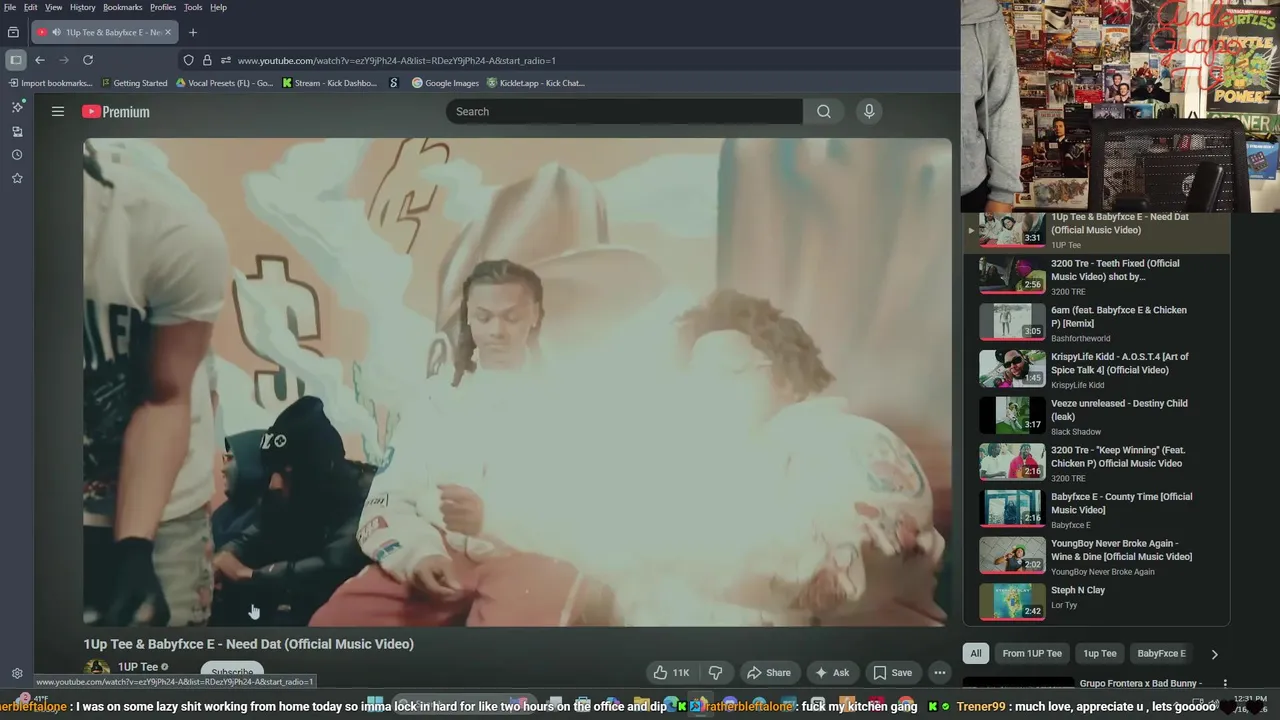The image size is (1280, 720).
Task: Click the address bar URL
Action: pyautogui.click(x=396, y=60)
